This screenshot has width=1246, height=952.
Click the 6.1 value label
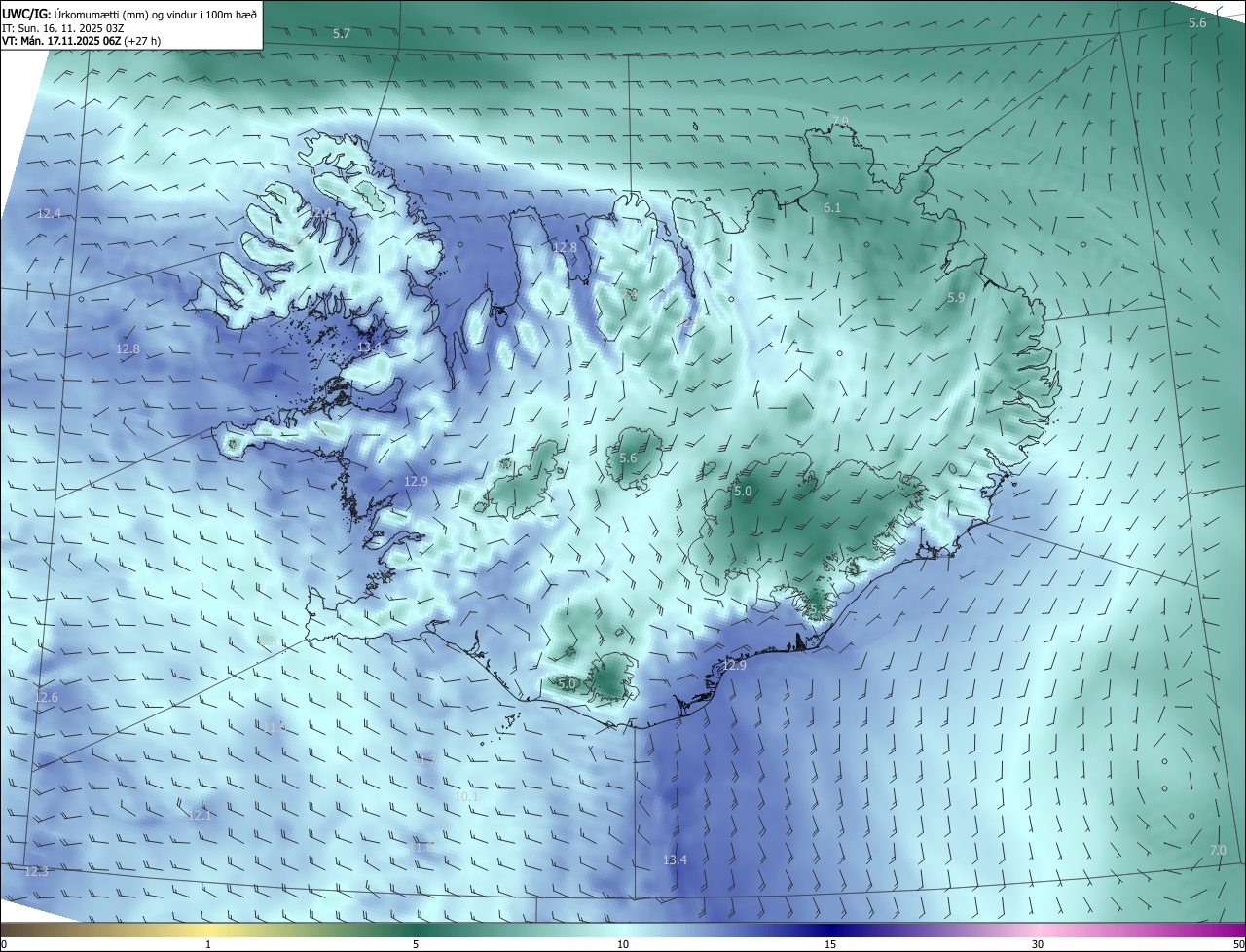point(832,208)
